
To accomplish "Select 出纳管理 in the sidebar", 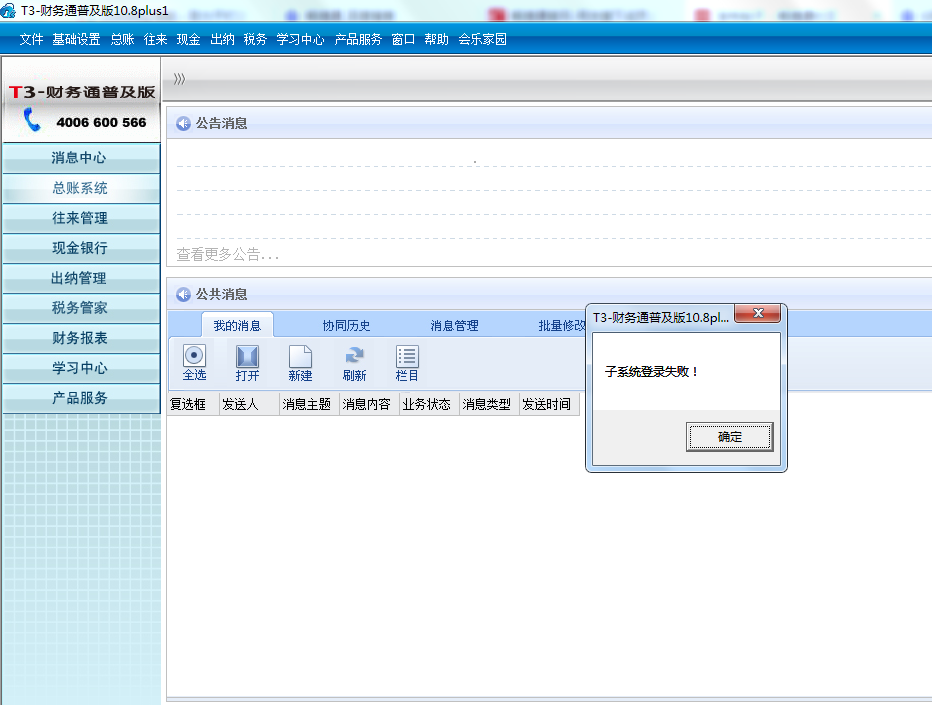I will pyautogui.click(x=81, y=278).
